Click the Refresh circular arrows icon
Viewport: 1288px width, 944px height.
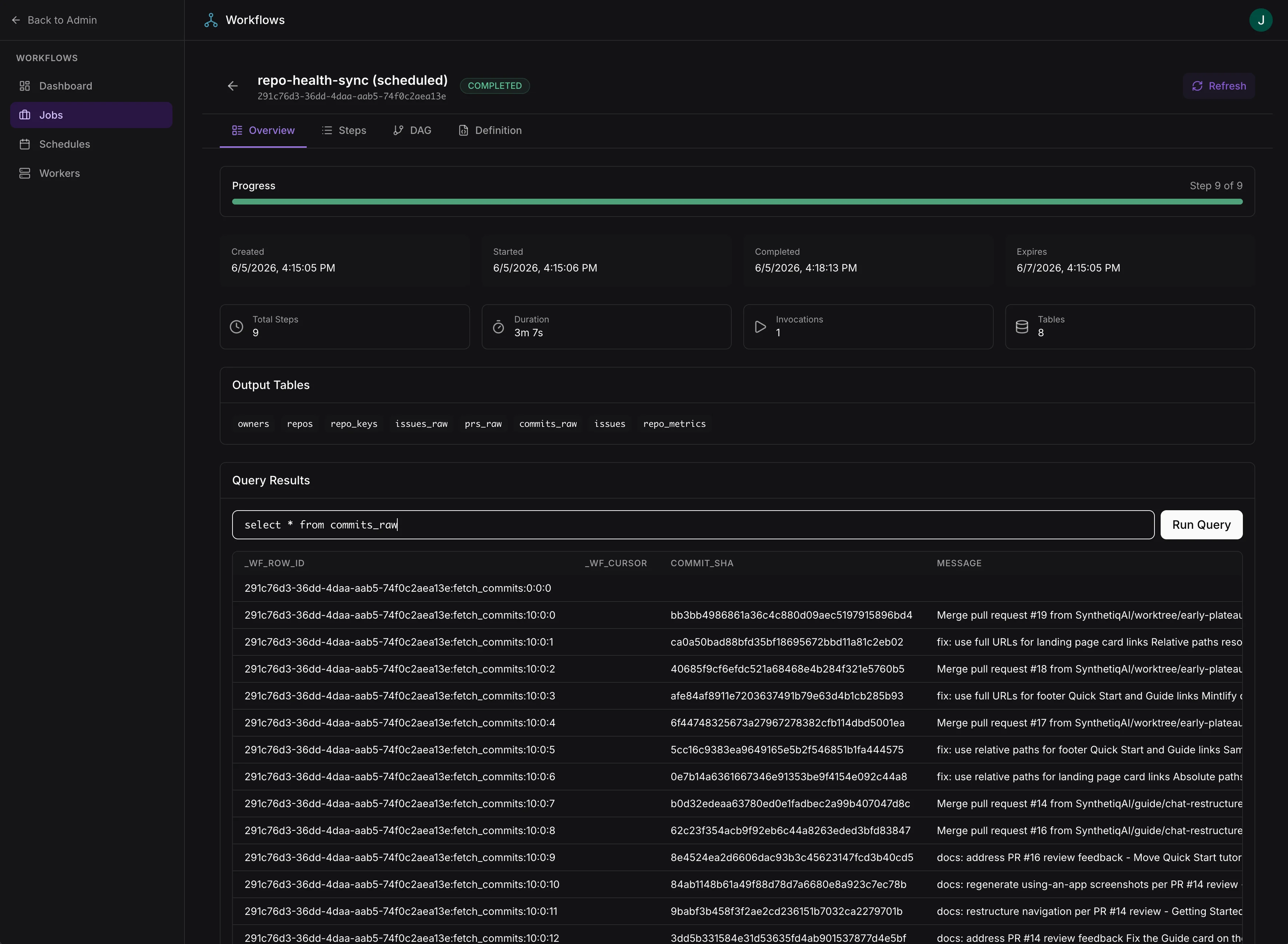click(1197, 86)
